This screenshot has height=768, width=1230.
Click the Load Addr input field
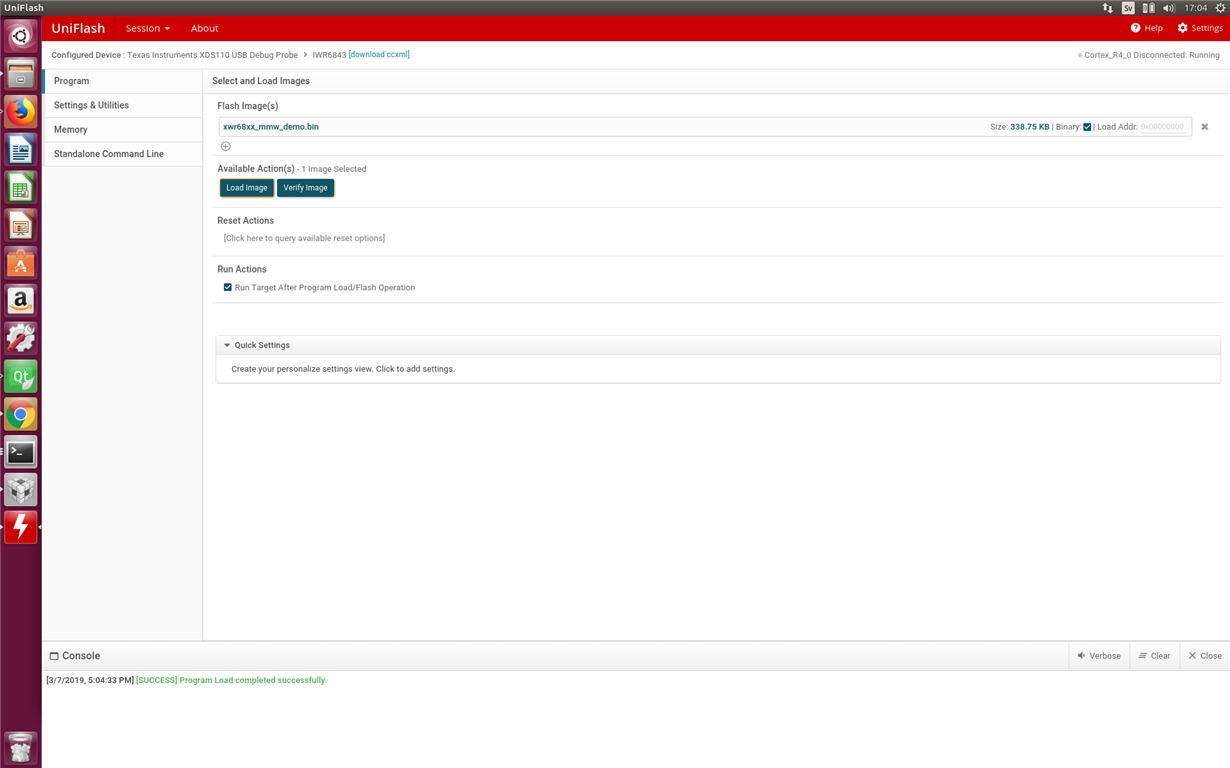click(x=1163, y=127)
